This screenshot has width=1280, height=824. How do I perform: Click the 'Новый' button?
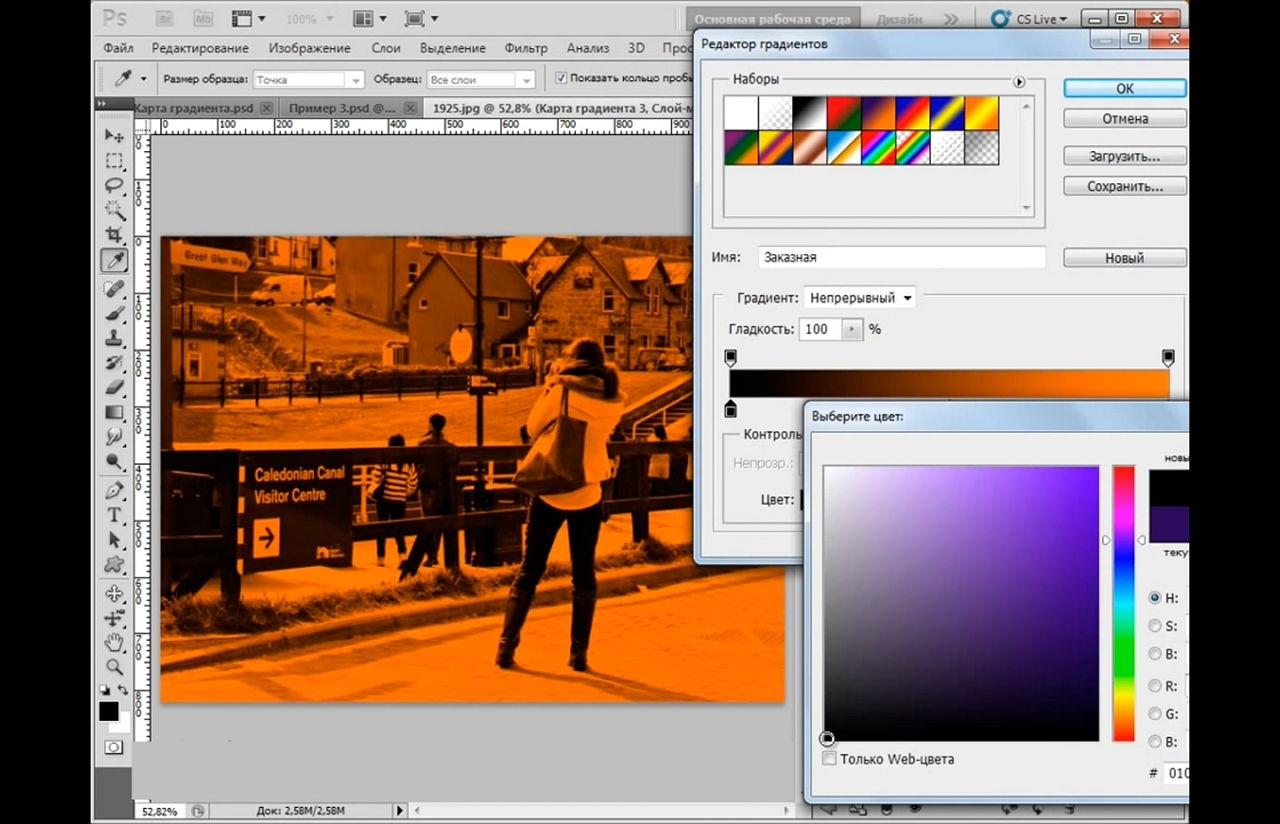(1125, 258)
